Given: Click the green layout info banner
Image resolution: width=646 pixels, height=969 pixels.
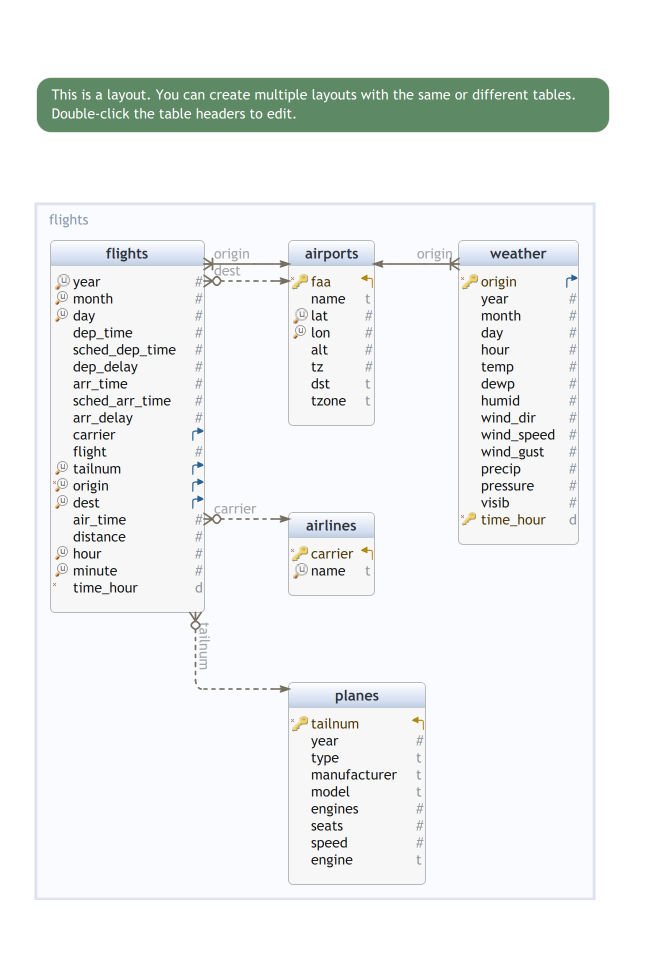Looking at the screenshot, I should coord(322,104).
